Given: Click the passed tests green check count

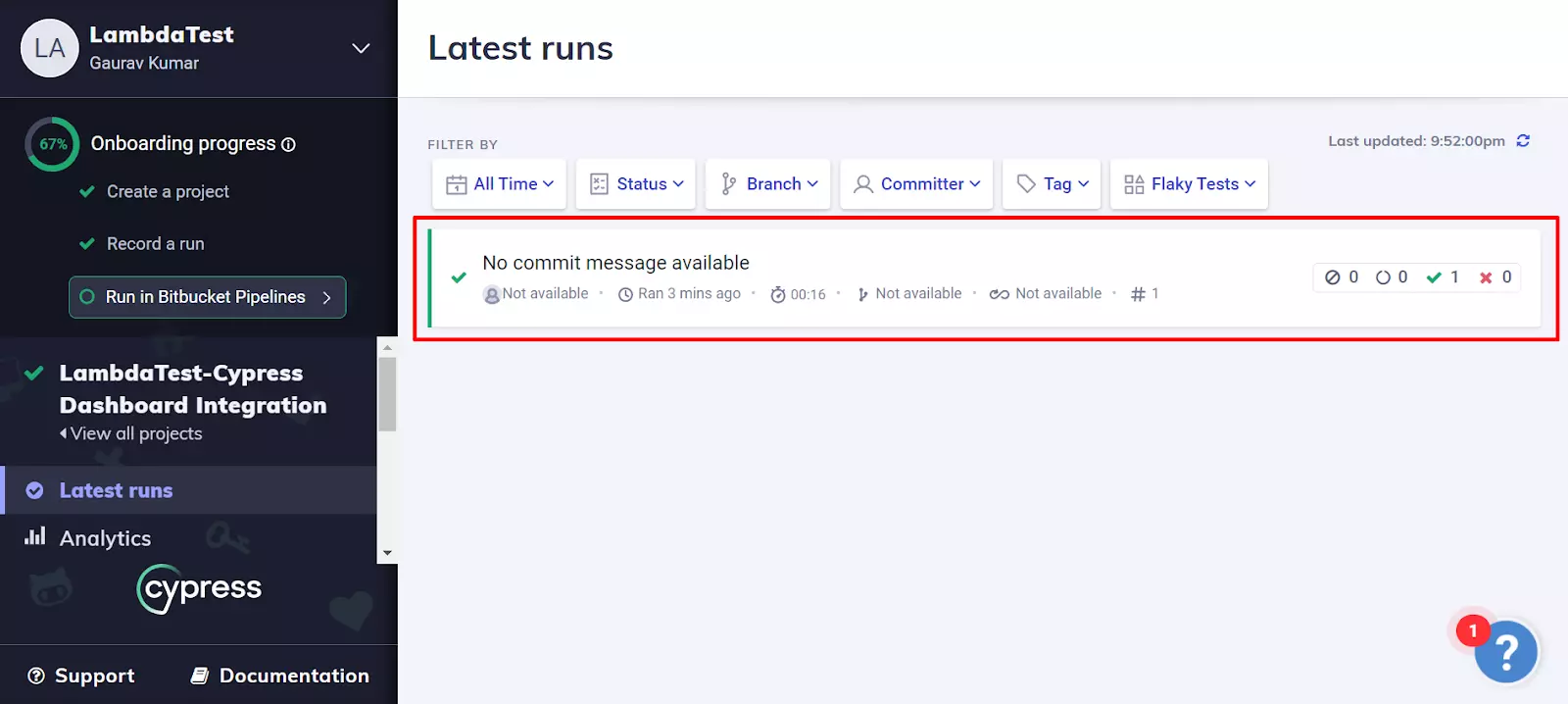Looking at the screenshot, I should (1442, 277).
